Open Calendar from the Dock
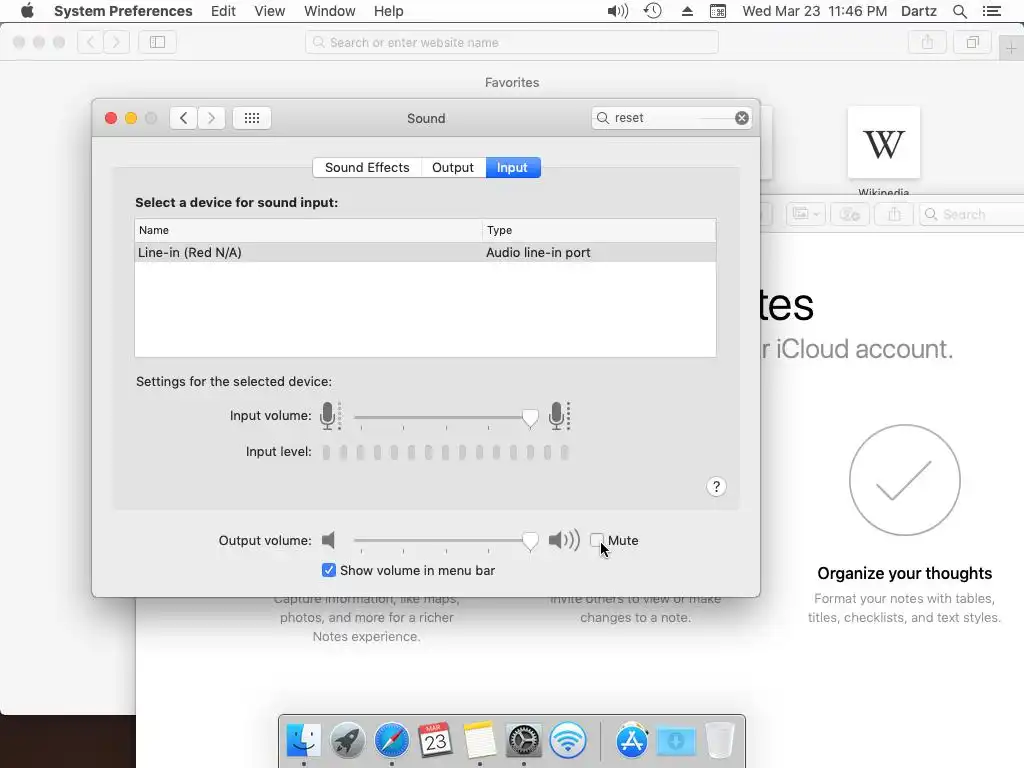The width and height of the screenshot is (1024, 768). coord(435,741)
